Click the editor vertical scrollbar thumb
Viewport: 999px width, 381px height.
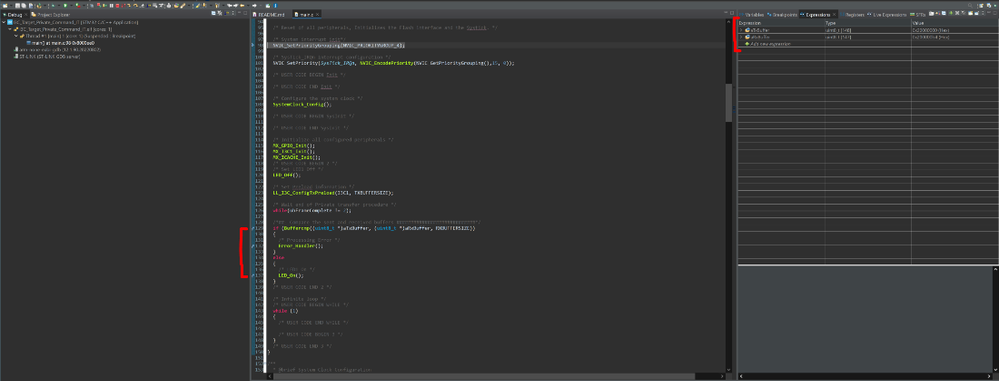(729, 102)
